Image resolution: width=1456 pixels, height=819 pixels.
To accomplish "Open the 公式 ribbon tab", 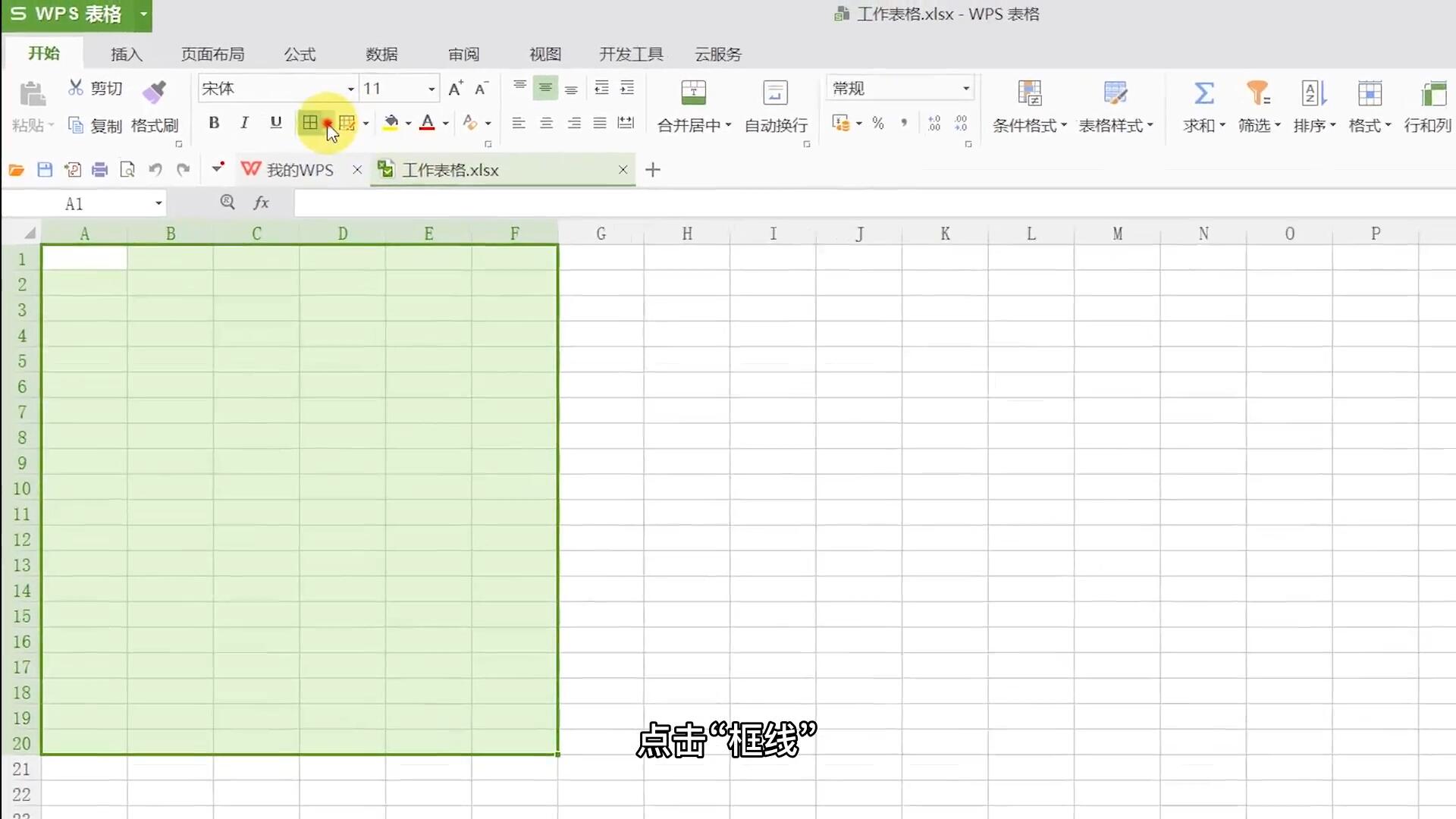I will 300,54.
